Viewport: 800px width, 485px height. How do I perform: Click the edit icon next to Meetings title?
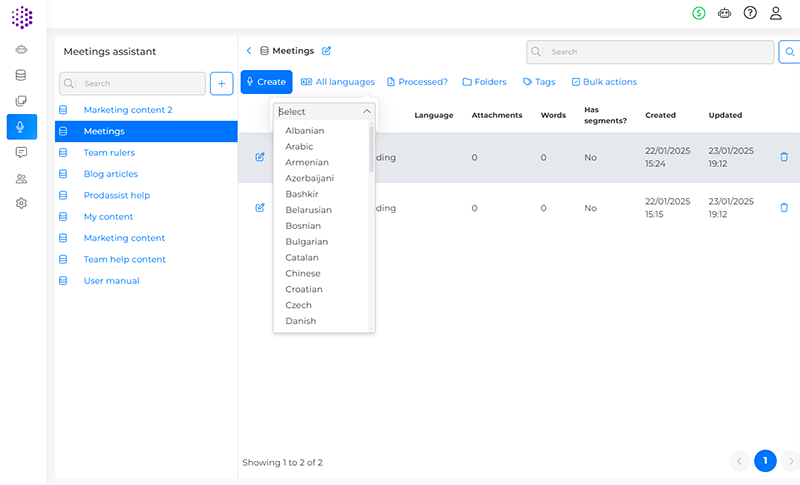[x=327, y=51]
